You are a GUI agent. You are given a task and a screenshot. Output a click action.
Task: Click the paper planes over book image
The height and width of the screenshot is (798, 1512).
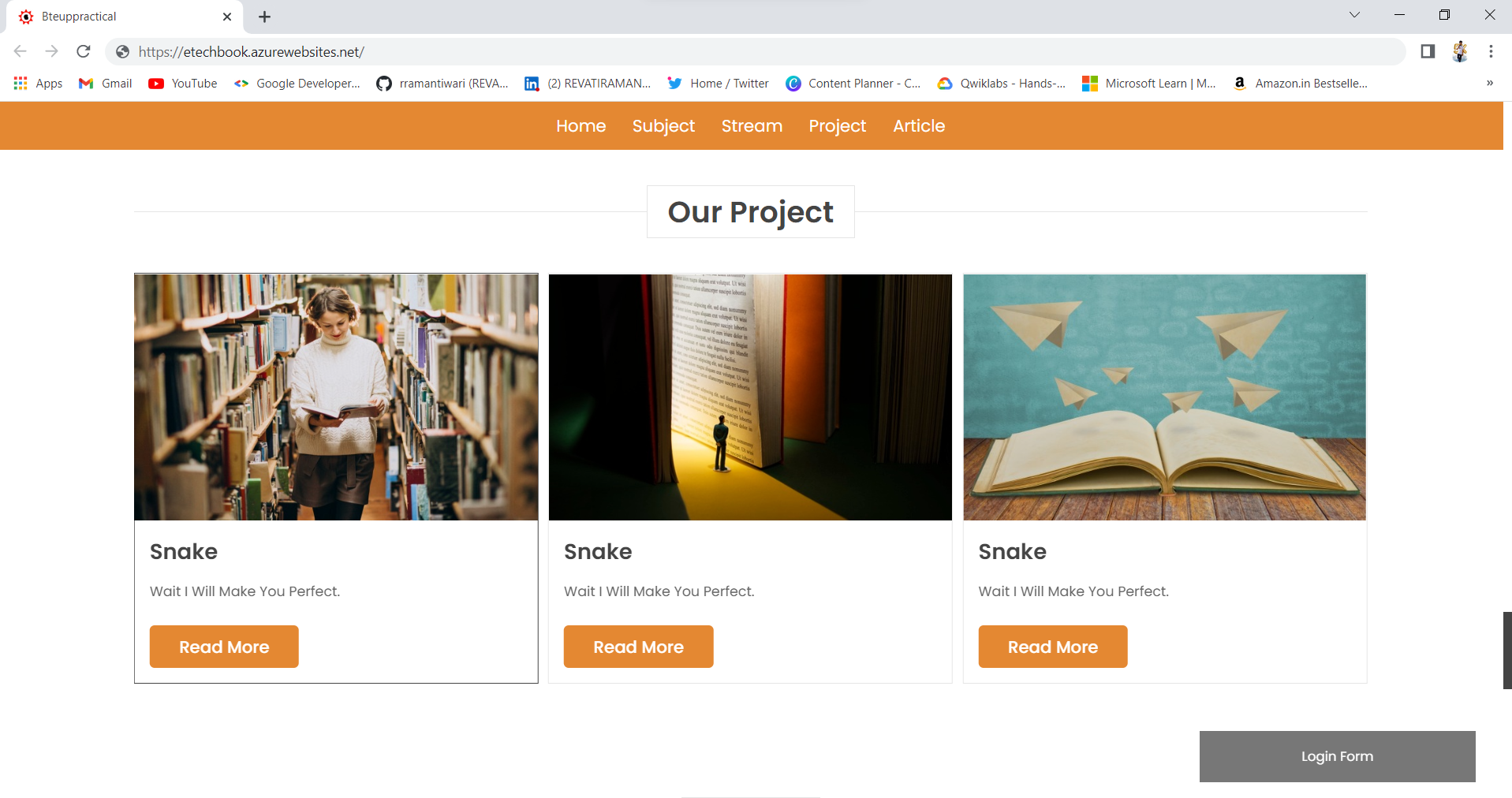tap(1165, 397)
